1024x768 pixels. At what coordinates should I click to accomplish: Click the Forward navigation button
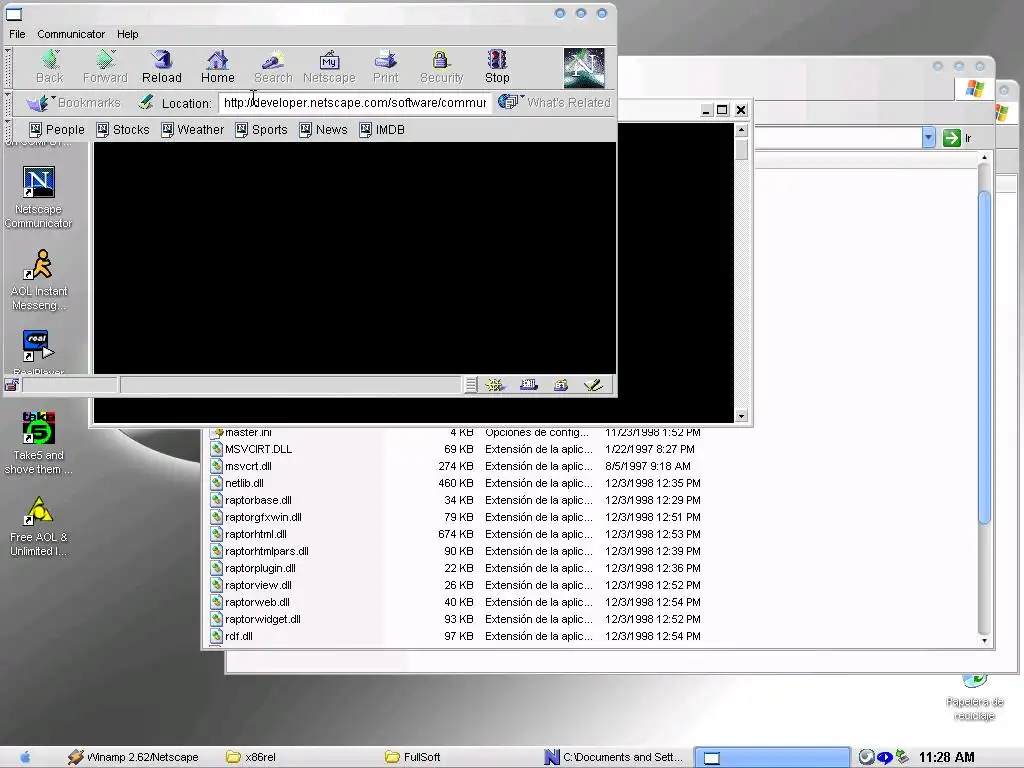point(105,68)
